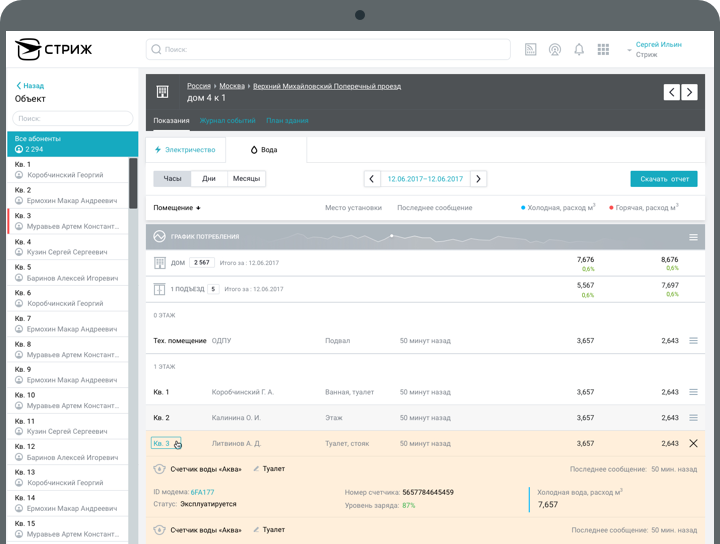Switch to План здания tab
The image size is (720, 544).
pyautogui.click(x=287, y=120)
